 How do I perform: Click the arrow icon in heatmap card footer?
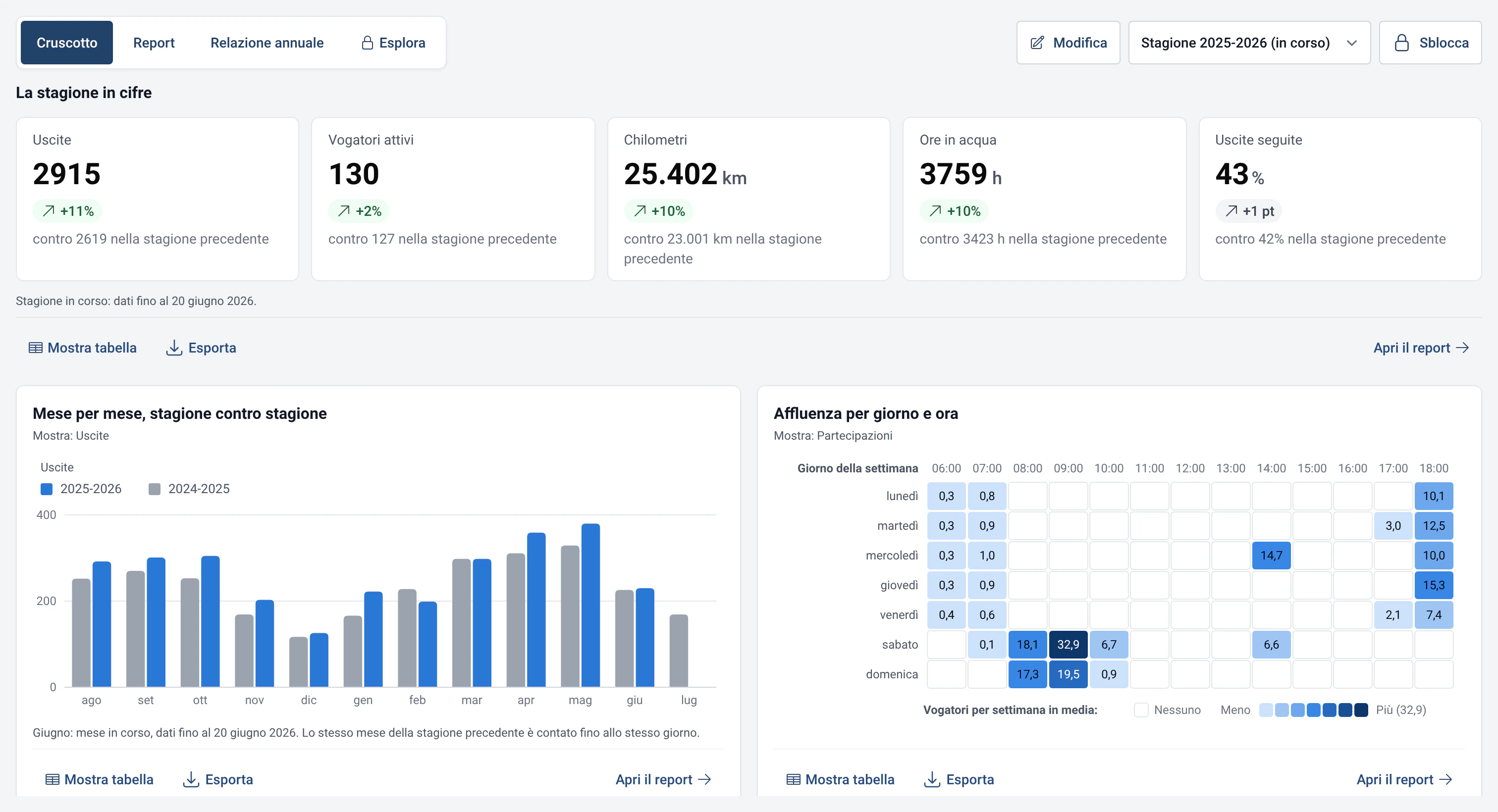(x=1445, y=779)
